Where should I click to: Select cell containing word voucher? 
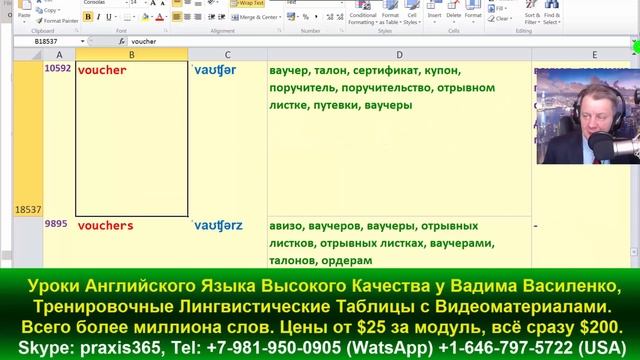coord(131,138)
